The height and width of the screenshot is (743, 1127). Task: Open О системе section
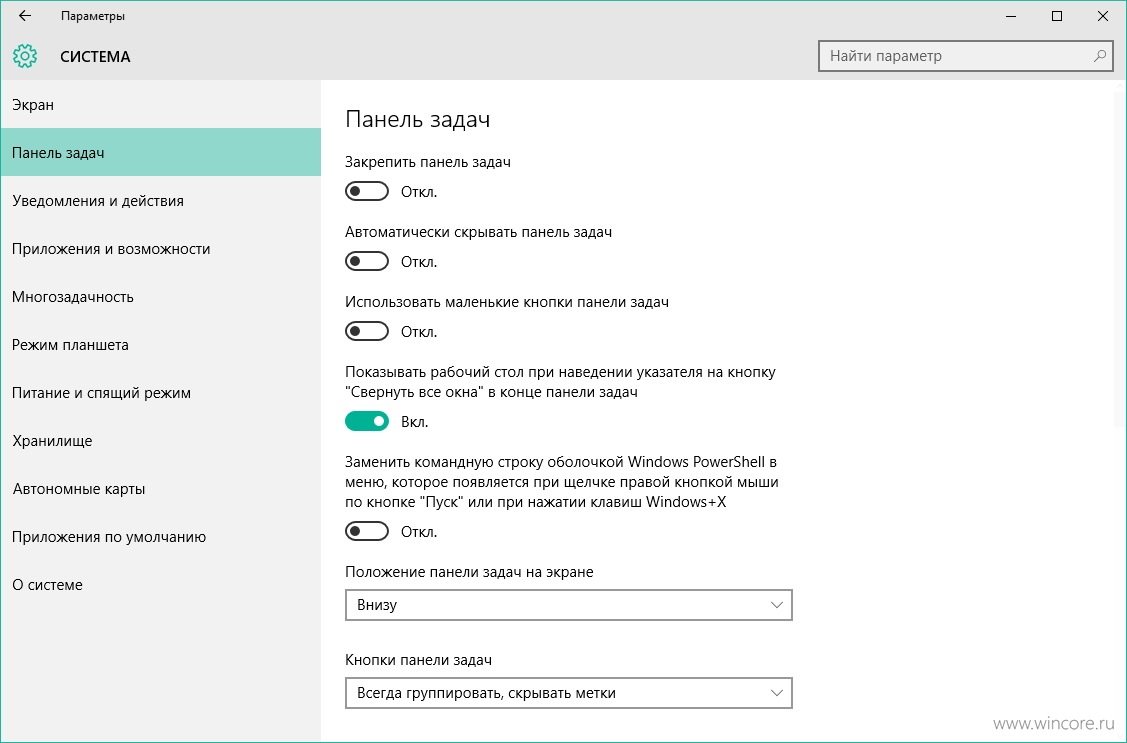[161, 585]
